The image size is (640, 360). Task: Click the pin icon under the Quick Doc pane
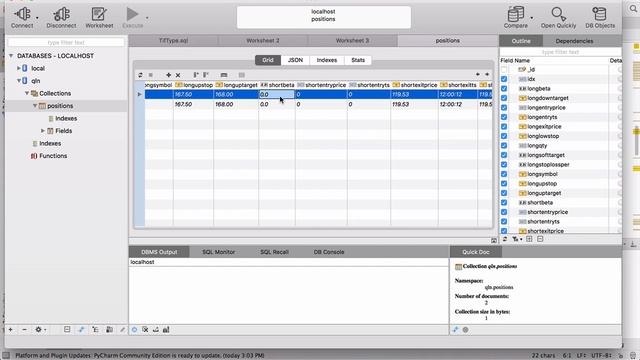click(456, 329)
